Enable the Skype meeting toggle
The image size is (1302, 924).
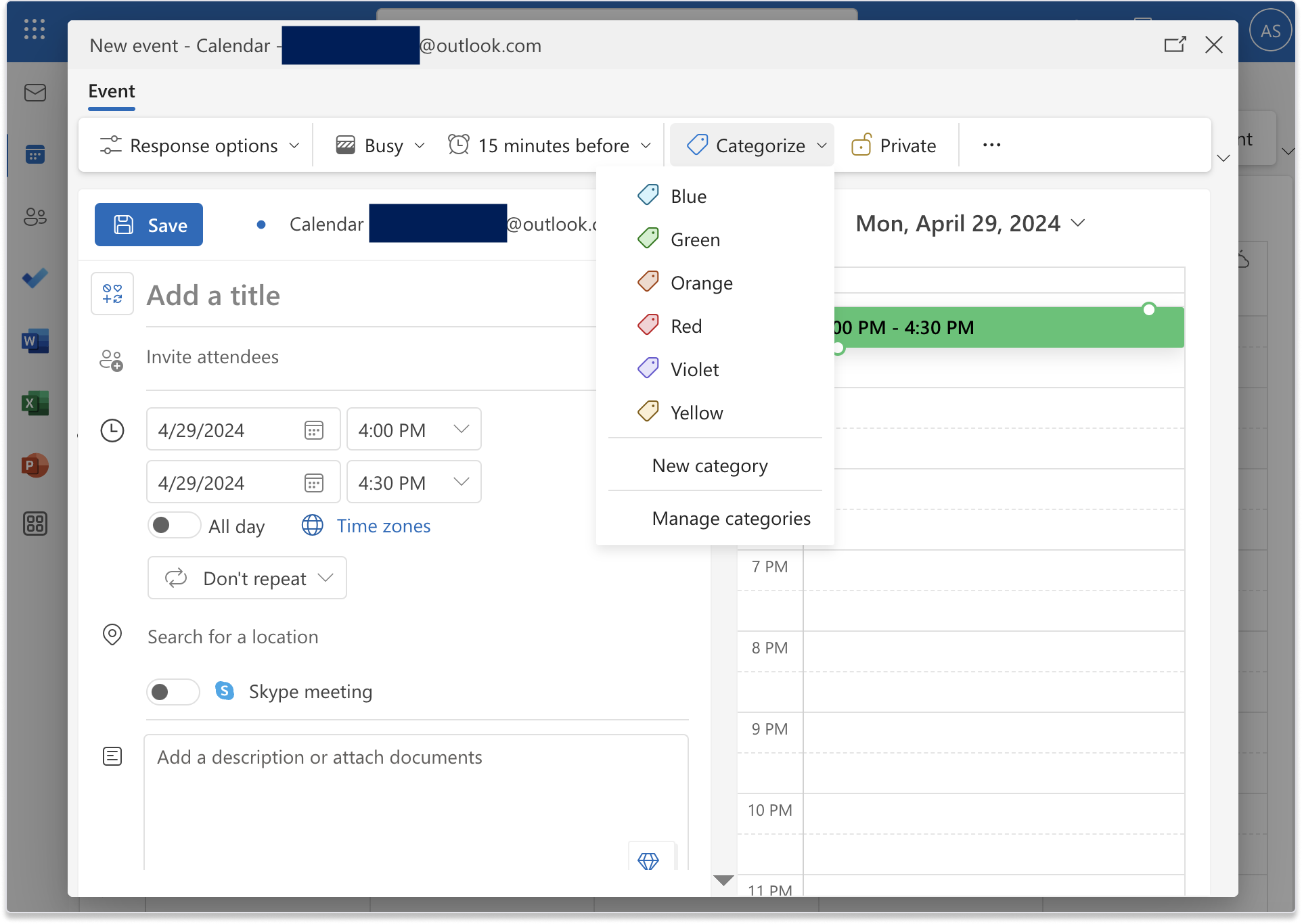point(173,691)
